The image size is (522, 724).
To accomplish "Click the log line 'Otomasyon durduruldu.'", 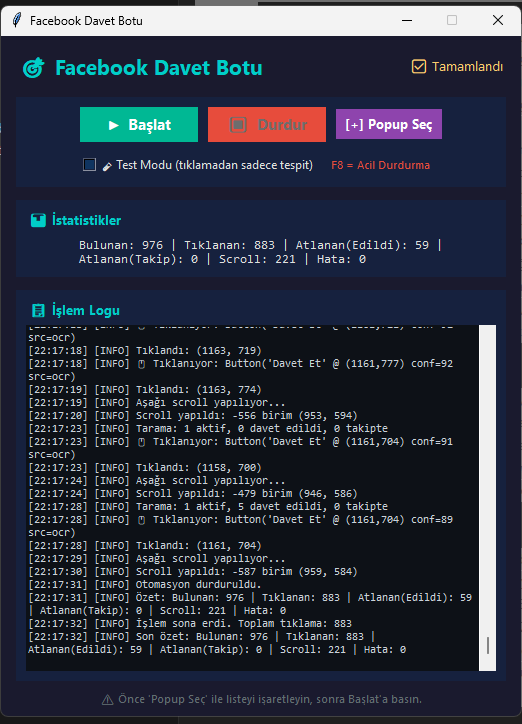I will coord(145,585).
